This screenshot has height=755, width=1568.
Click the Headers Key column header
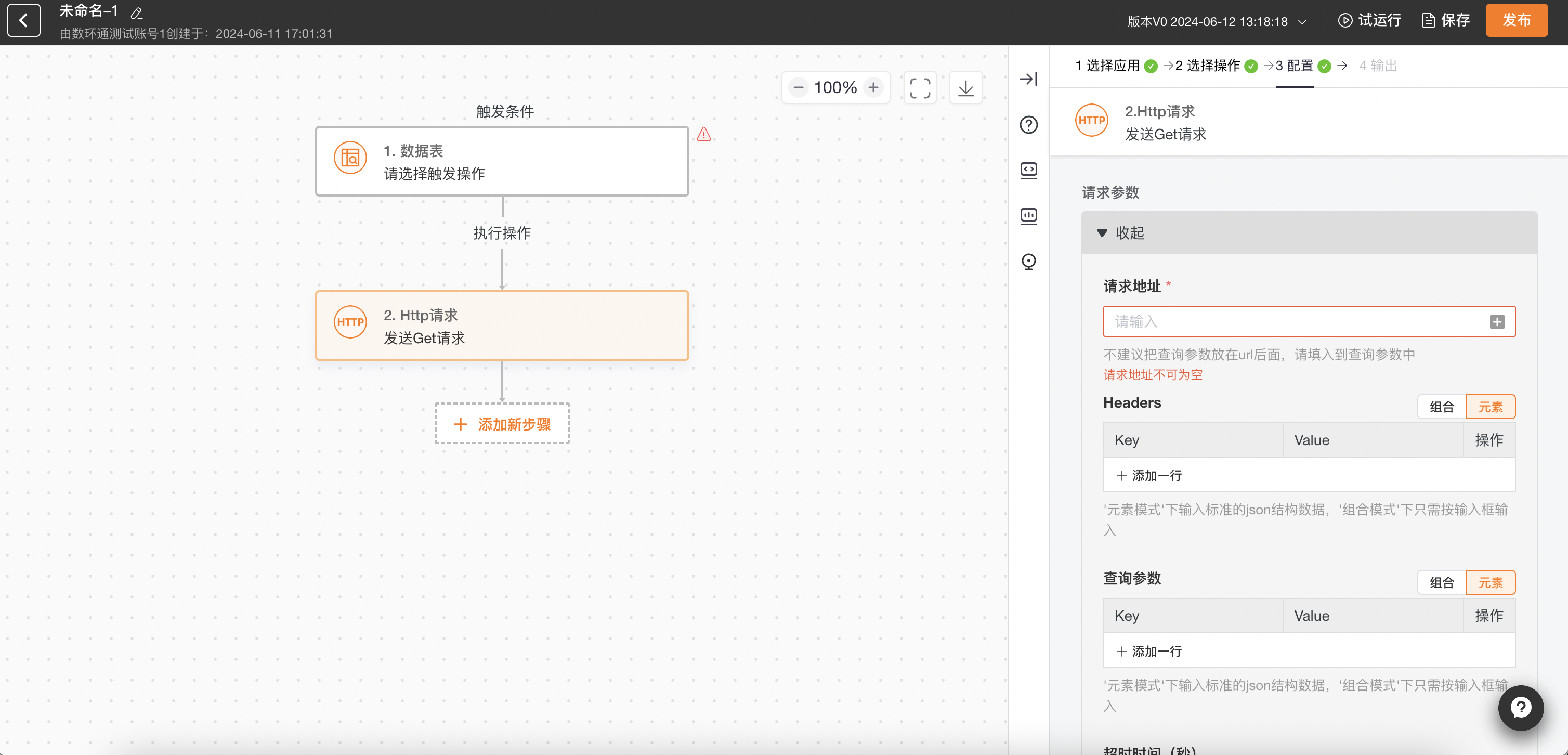coord(1193,440)
